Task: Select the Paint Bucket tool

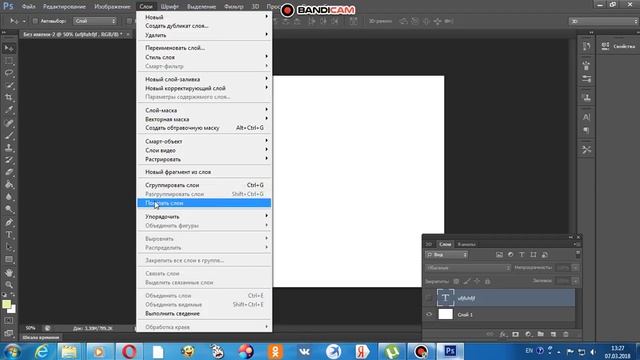Action: tap(9, 185)
